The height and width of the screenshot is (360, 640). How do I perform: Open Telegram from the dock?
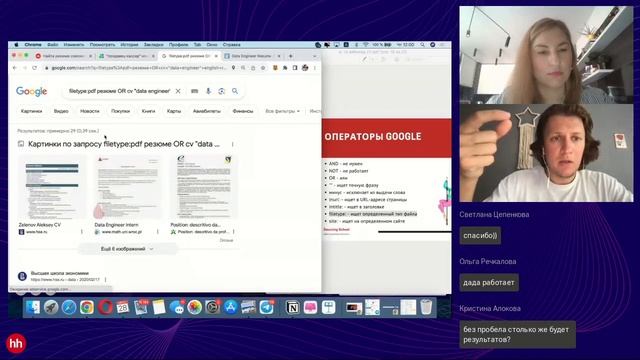pyautogui.click(x=266, y=307)
